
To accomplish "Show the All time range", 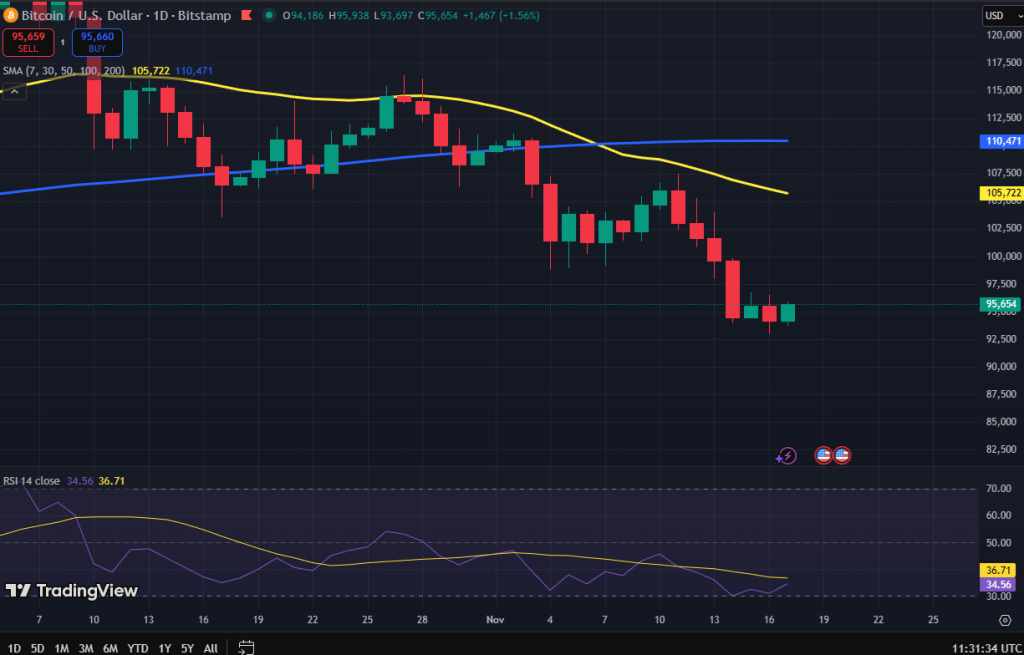I will click(211, 648).
